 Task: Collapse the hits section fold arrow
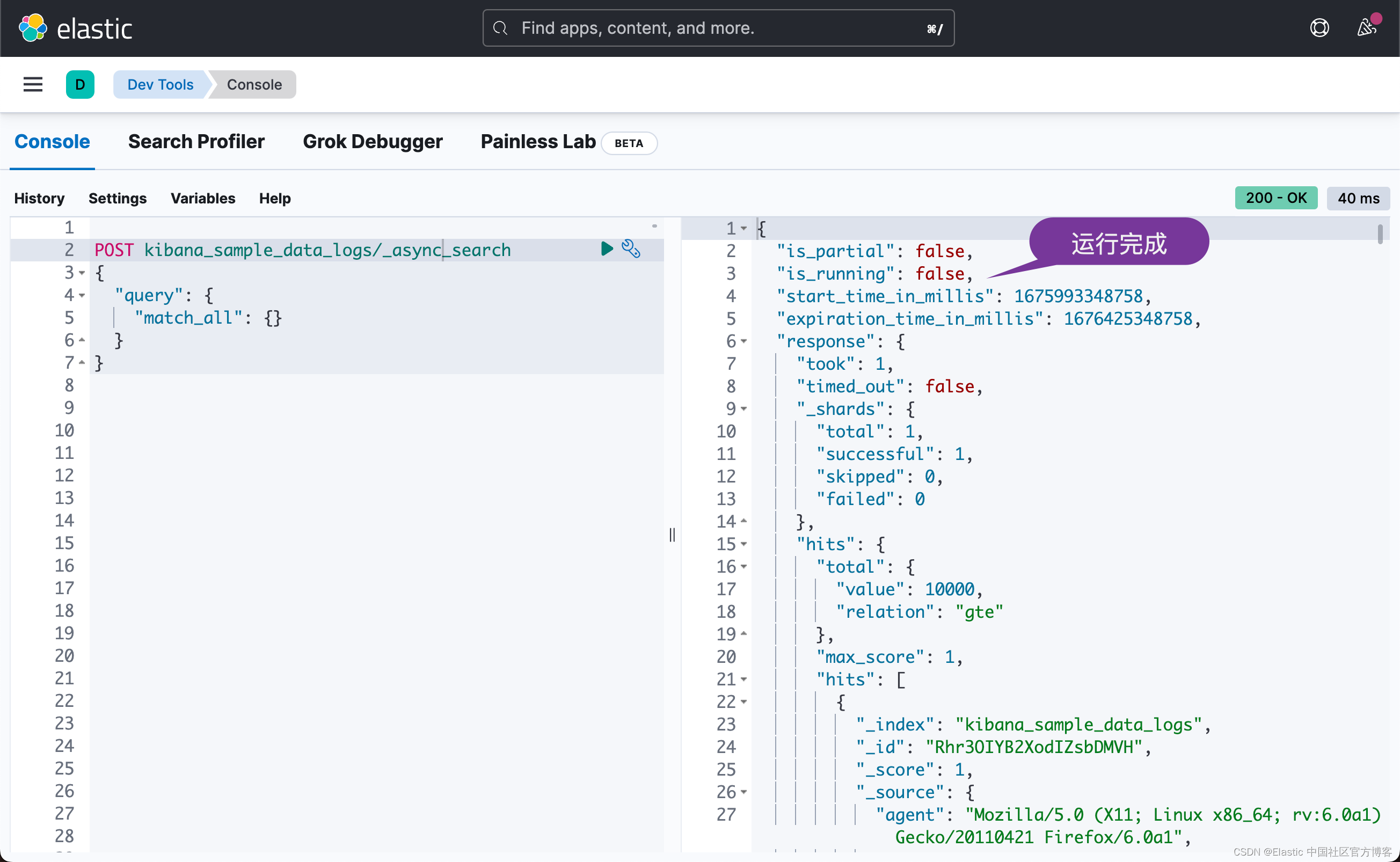[x=745, y=544]
